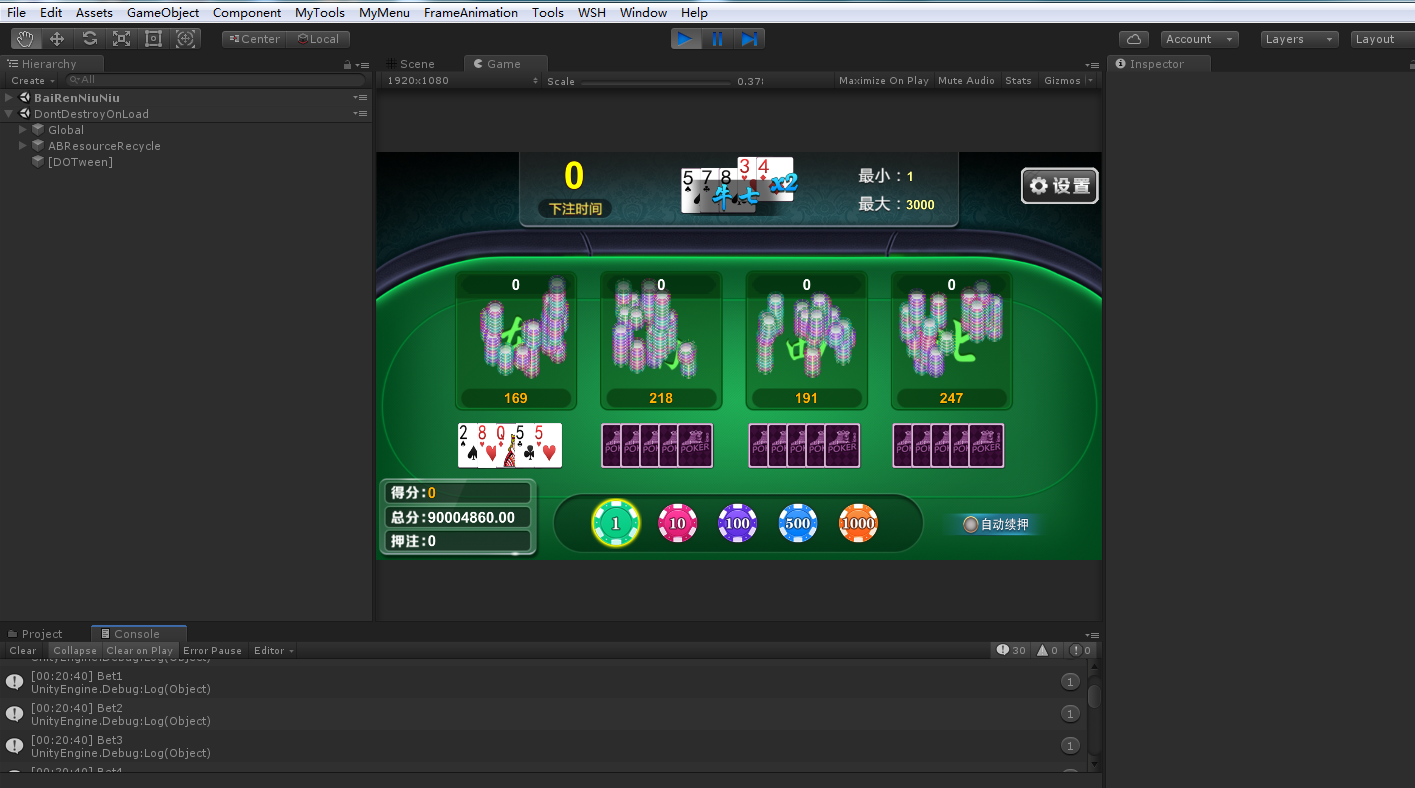1415x788 pixels.
Task: Click the Clear console button
Action: (23, 651)
